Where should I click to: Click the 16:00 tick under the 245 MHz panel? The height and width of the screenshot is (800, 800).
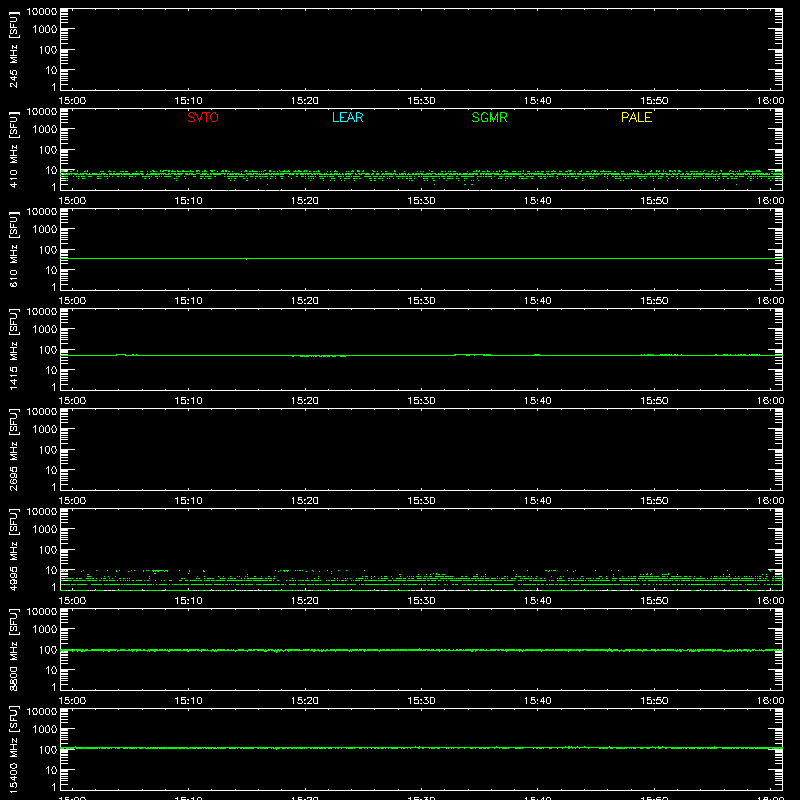click(x=770, y=101)
